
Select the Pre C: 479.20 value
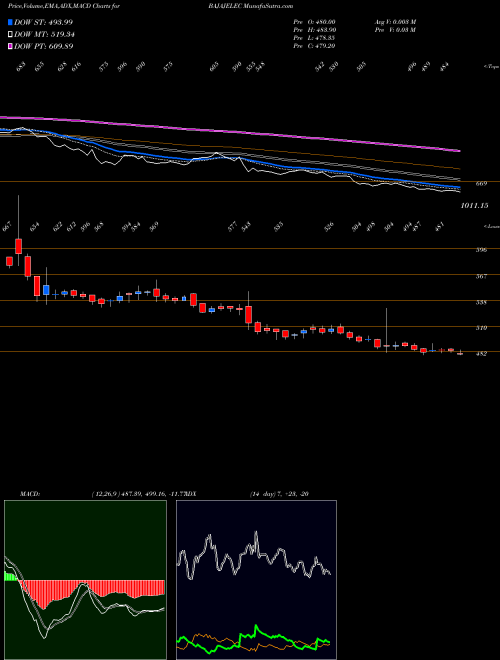314,46
